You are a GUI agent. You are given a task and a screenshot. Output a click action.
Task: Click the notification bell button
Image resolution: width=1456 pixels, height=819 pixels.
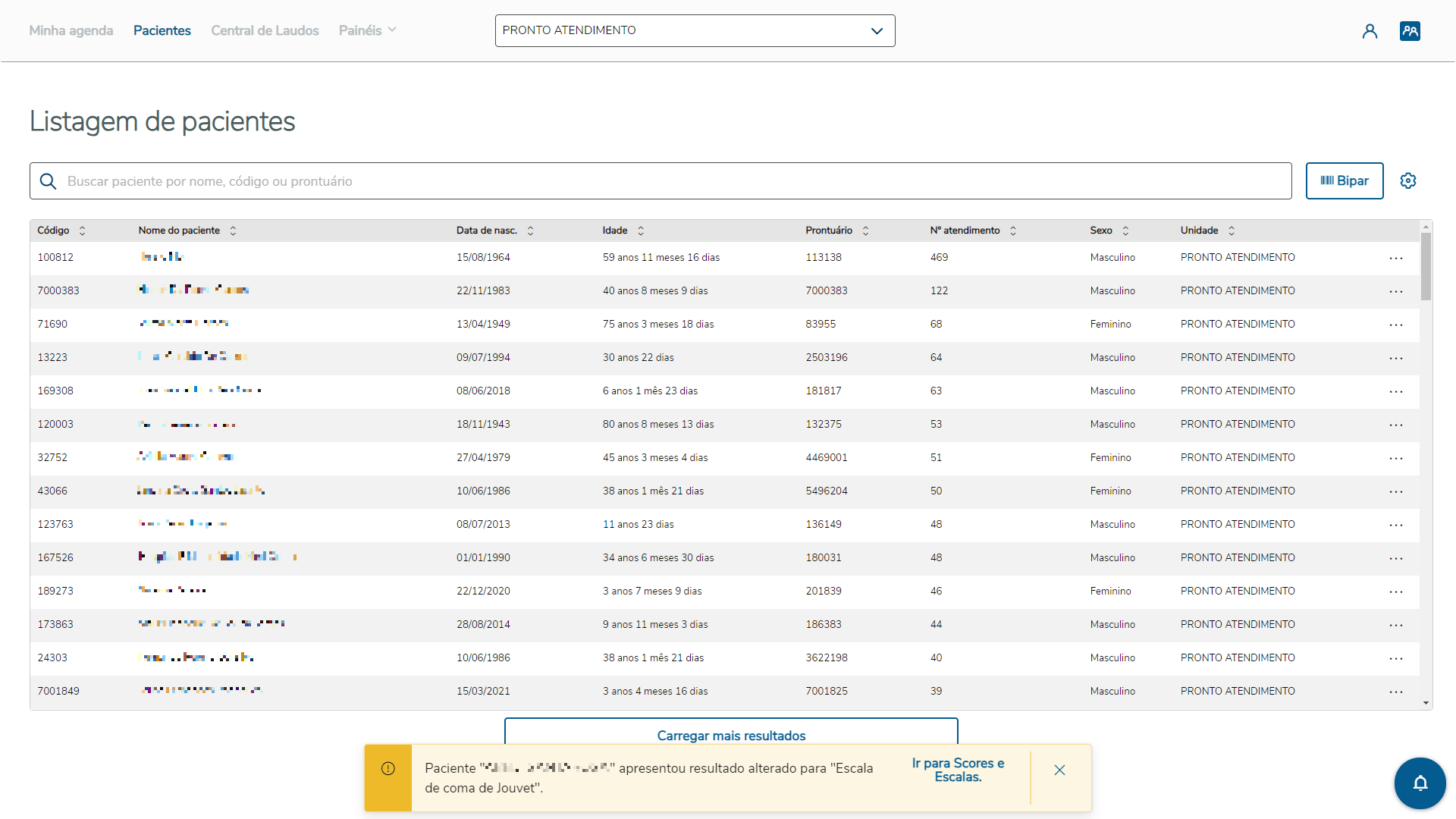pos(1420,783)
